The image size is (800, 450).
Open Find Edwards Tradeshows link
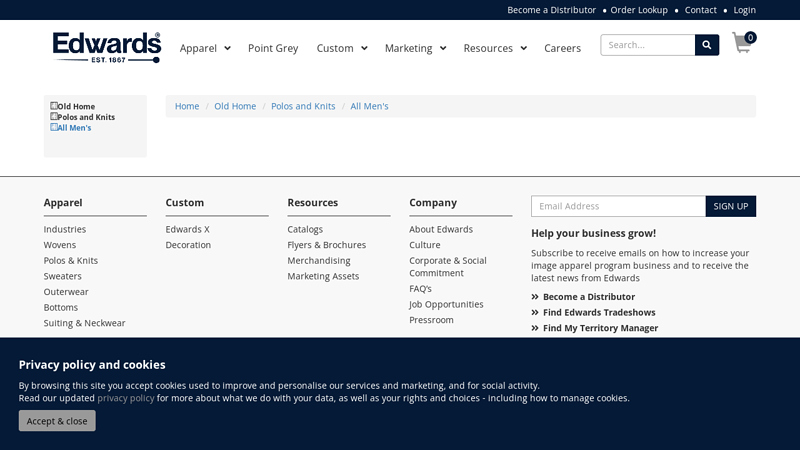pos(593,312)
